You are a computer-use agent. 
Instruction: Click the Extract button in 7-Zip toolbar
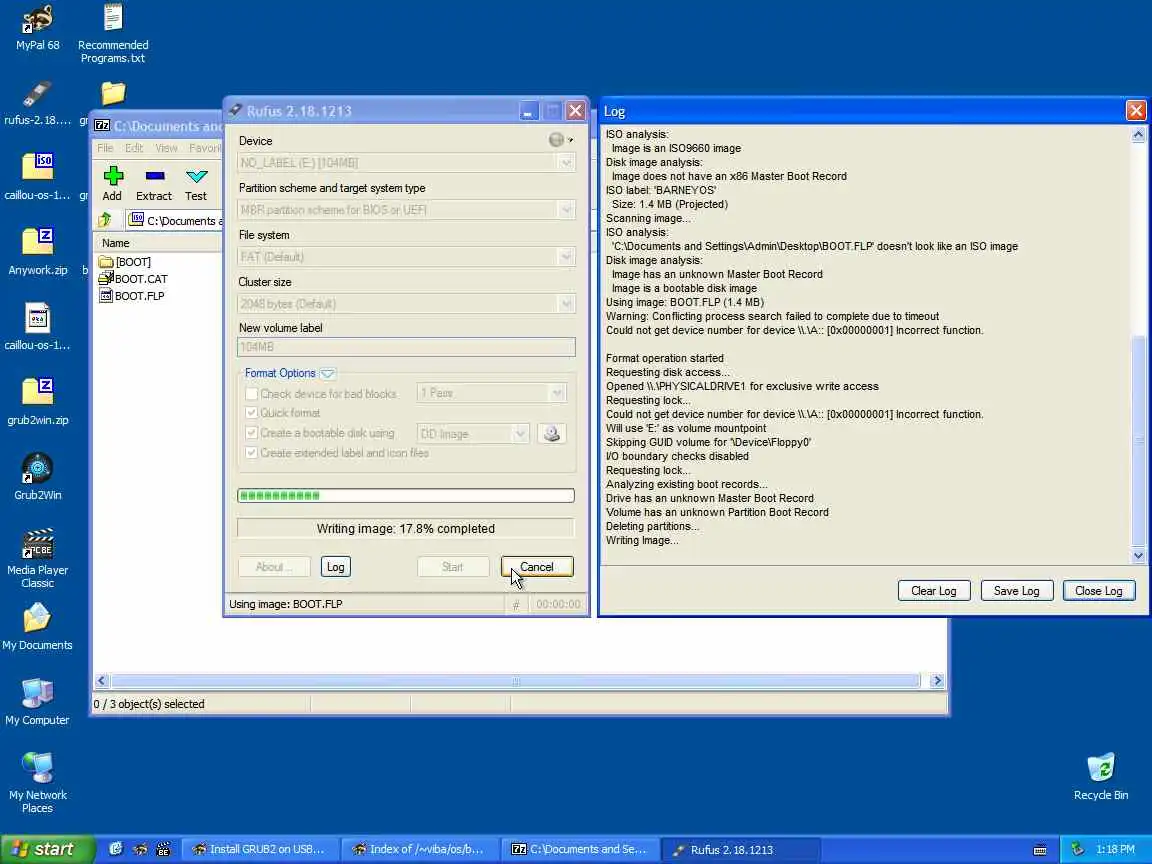pyautogui.click(x=154, y=184)
